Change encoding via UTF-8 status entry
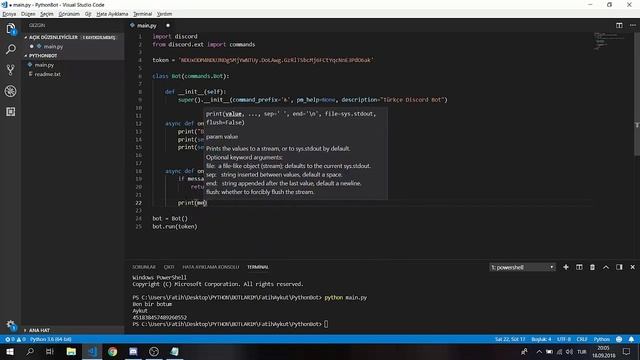The width and height of the screenshot is (640, 360). coord(564,339)
